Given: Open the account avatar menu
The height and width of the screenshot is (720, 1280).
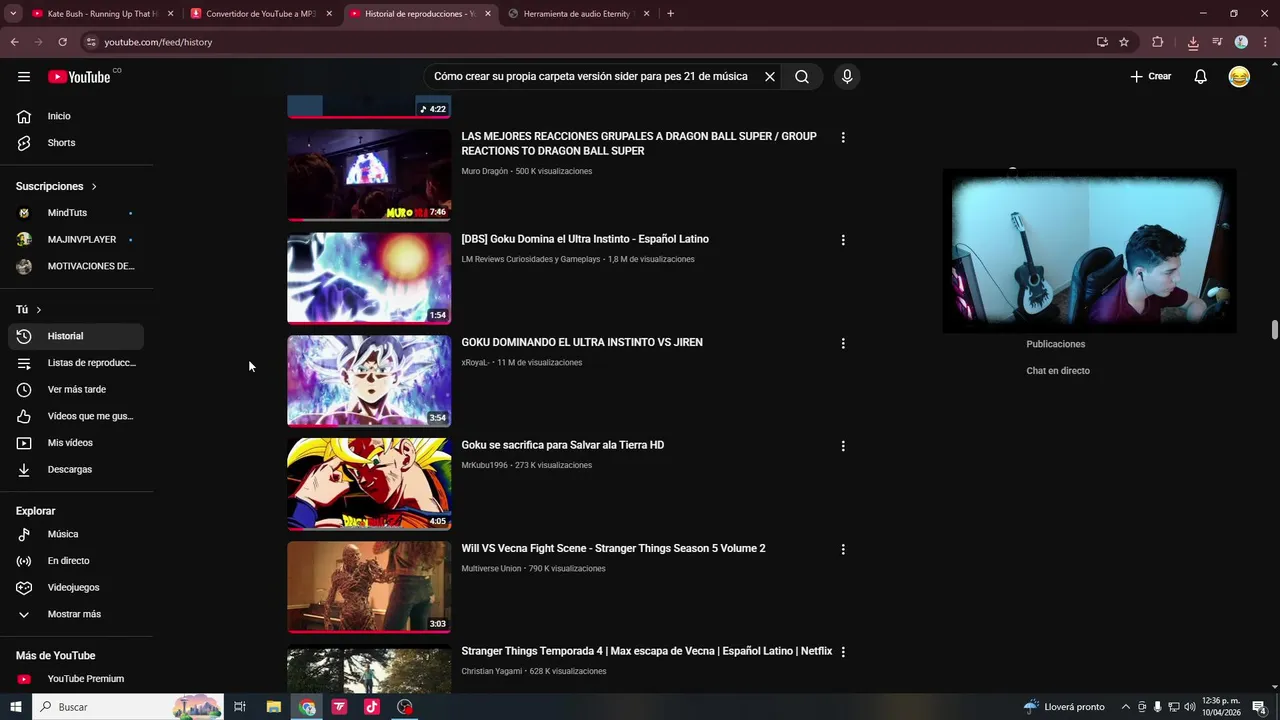Looking at the screenshot, I should tap(1239, 77).
